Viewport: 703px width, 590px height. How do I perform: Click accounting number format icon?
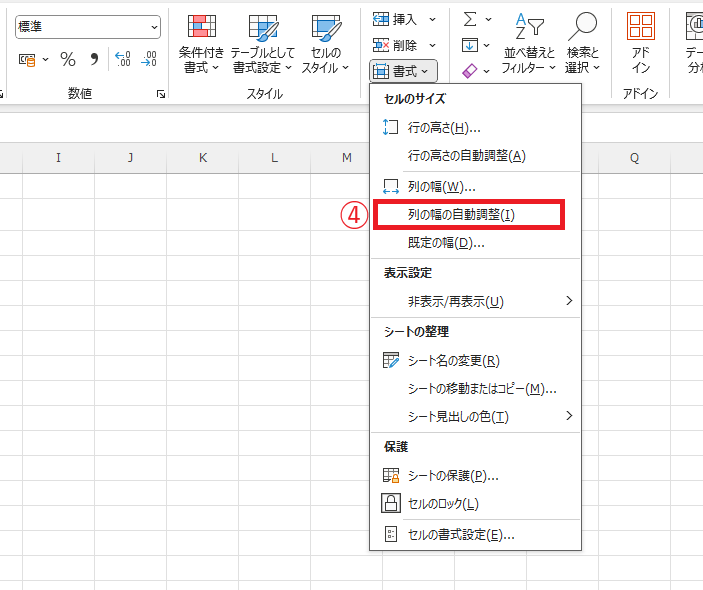(x=27, y=59)
